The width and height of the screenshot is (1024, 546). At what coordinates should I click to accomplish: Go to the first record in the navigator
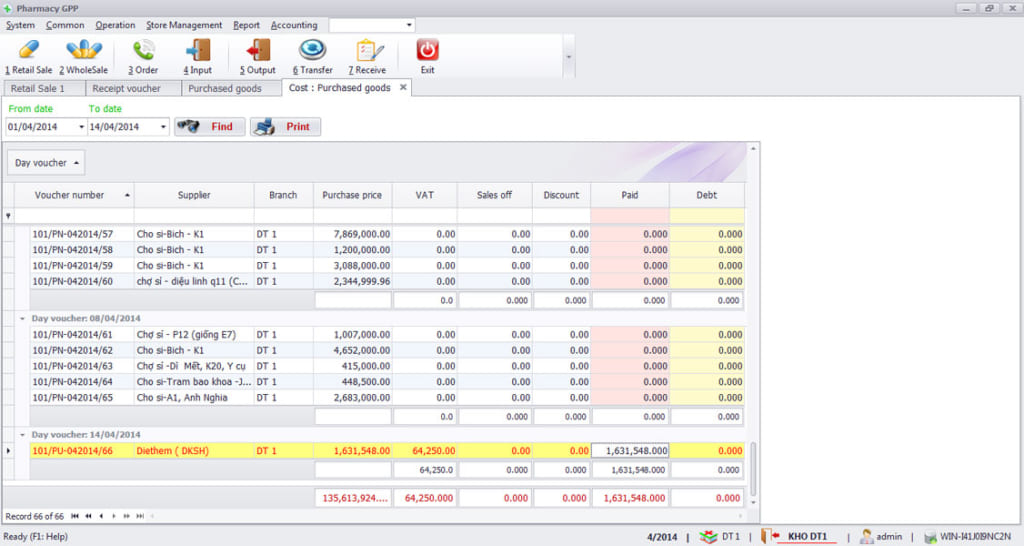pyautogui.click(x=75, y=516)
